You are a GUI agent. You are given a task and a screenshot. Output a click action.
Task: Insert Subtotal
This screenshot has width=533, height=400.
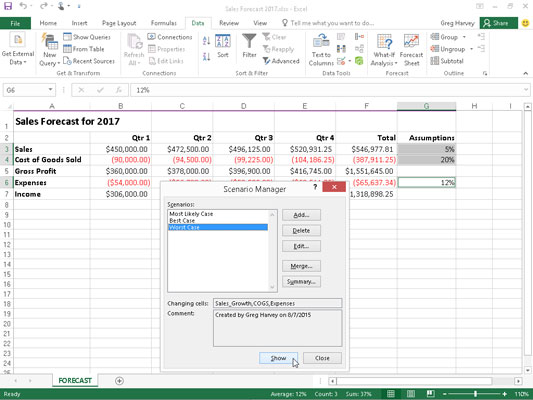point(447,61)
